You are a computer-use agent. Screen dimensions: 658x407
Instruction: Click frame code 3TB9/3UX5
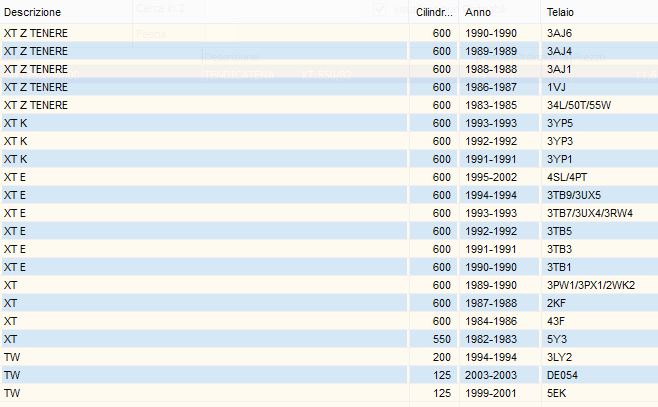[574, 196]
